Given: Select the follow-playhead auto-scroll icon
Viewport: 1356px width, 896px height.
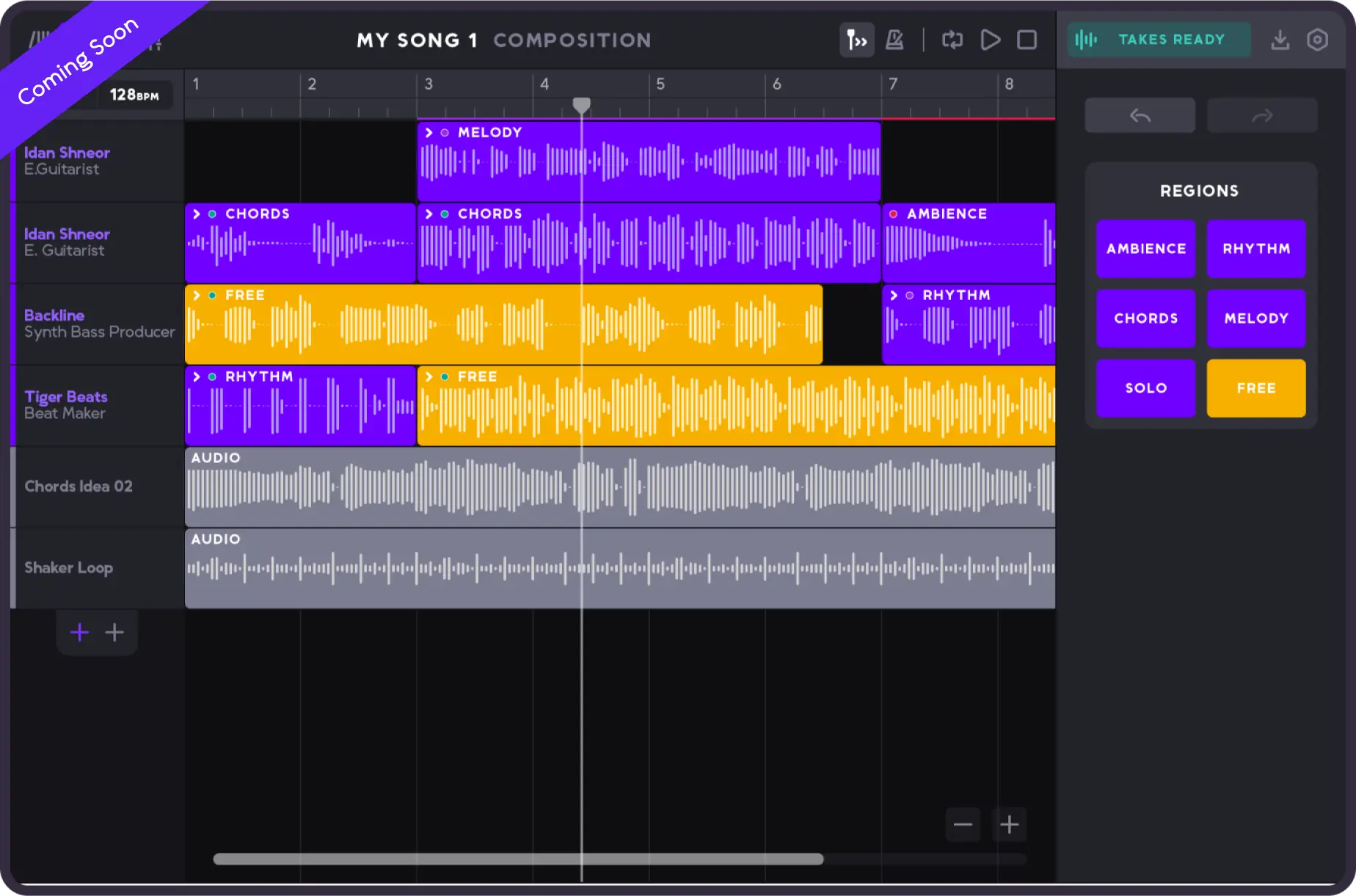Looking at the screenshot, I should [x=856, y=40].
